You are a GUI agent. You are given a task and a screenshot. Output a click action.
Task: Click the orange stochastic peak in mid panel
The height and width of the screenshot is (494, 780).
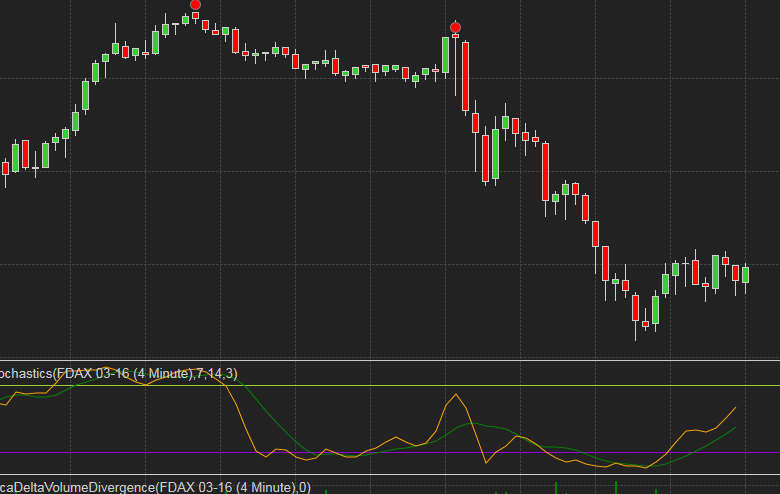click(x=456, y=395)
